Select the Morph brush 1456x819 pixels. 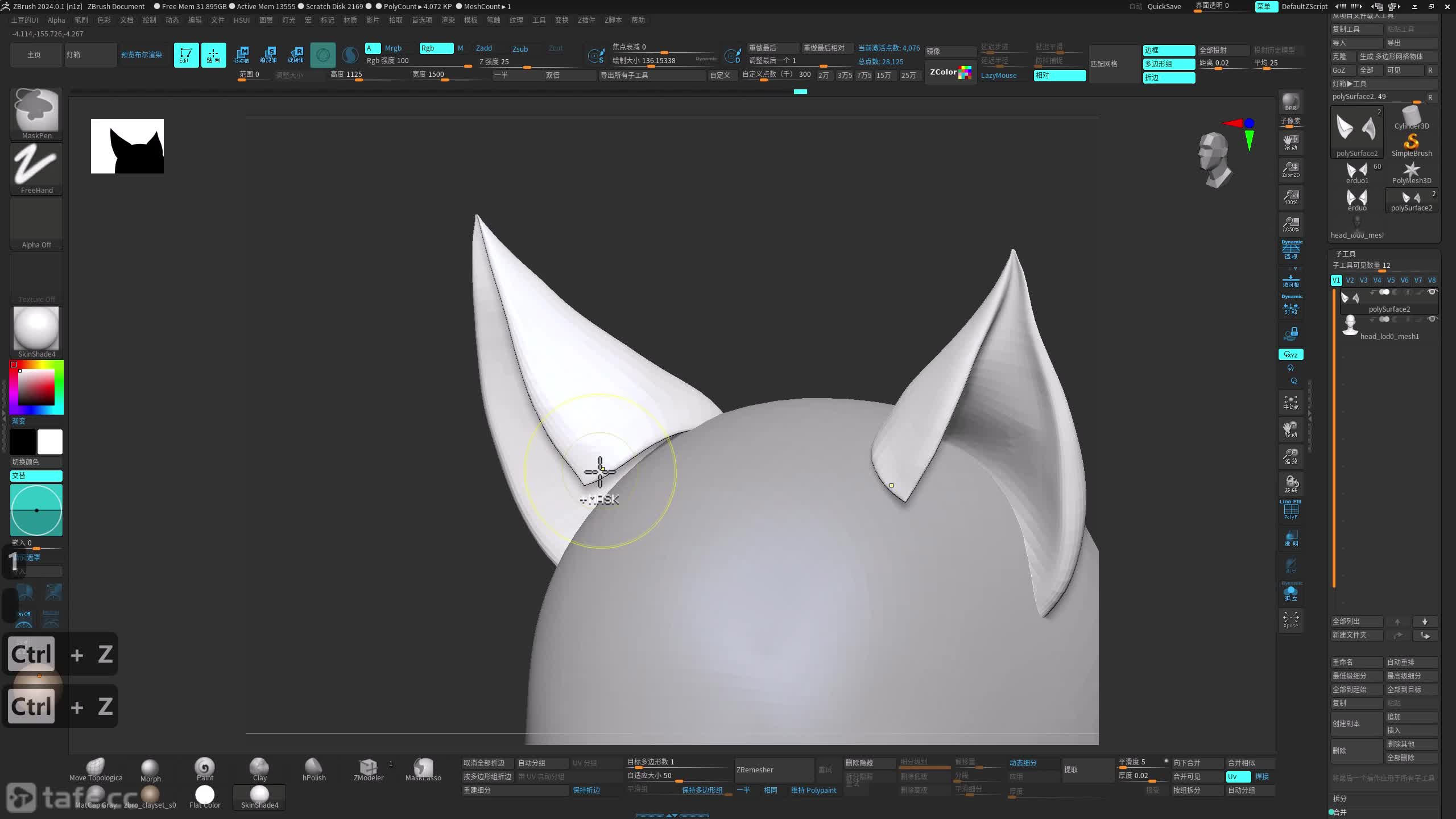[x=150, y=770]
